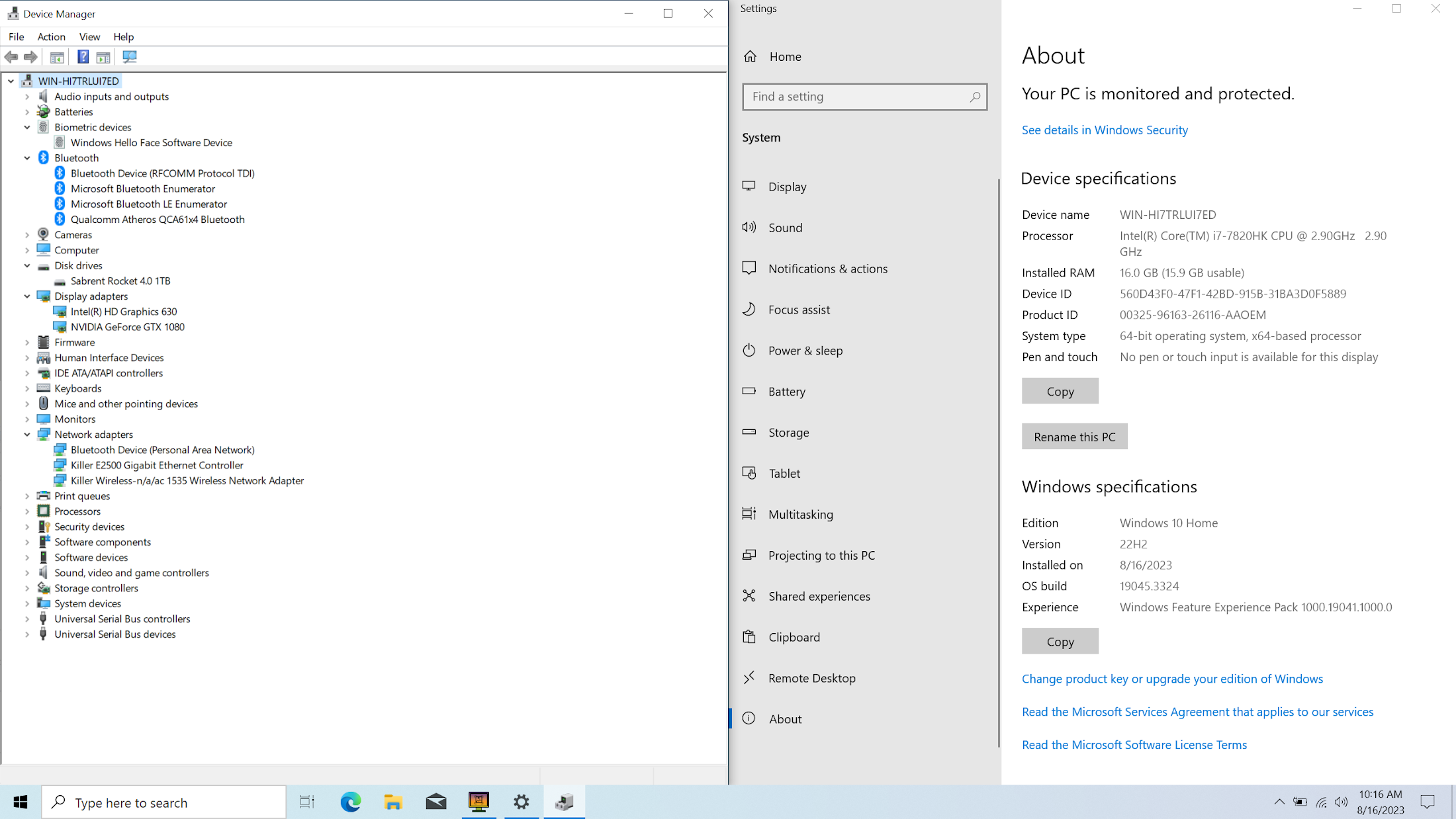This screenshot has width=1456, height=819.
Task: Click the Focus assist moon icon
Action: coord(749,309)
